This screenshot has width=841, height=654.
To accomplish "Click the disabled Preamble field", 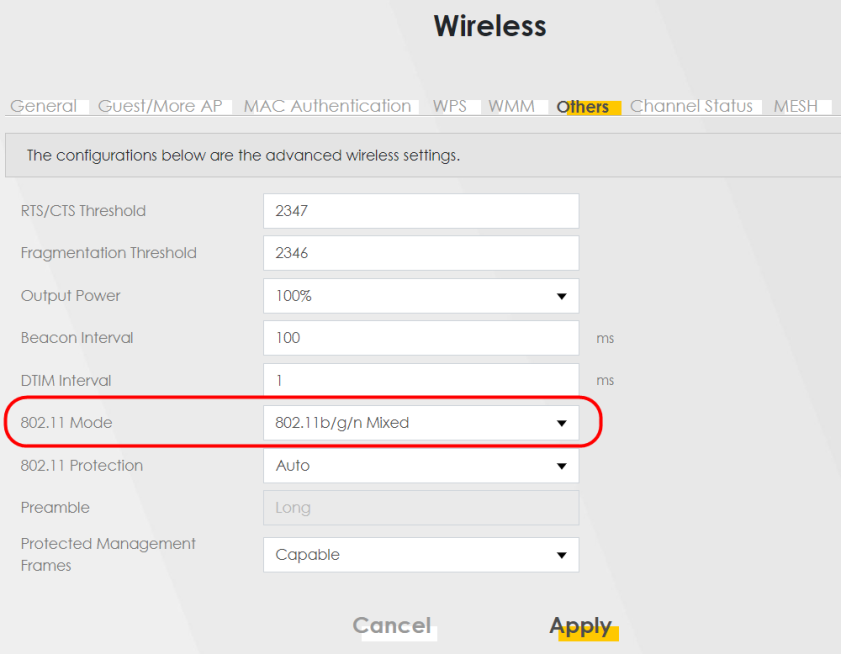I will pyautogui.click(x=421, y=508).
